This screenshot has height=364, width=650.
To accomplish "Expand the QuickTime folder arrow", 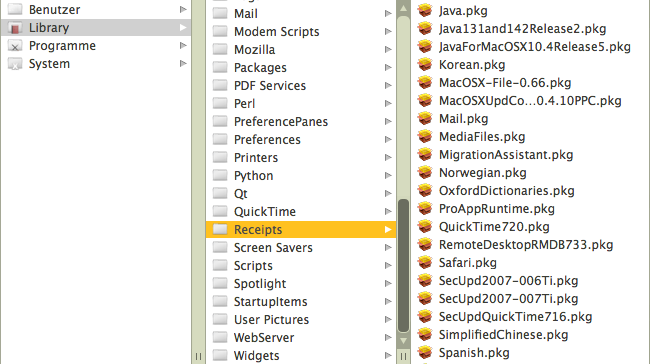I will pos(388,211).
